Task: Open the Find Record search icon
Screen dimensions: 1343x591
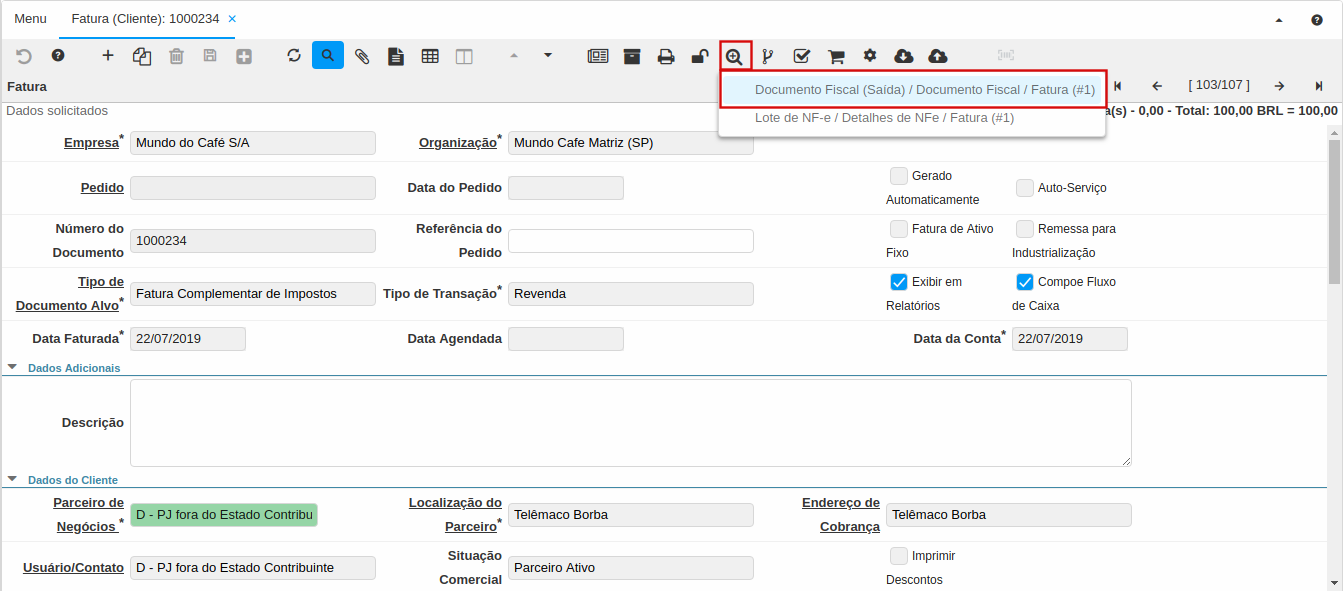Action: (328, 56)
